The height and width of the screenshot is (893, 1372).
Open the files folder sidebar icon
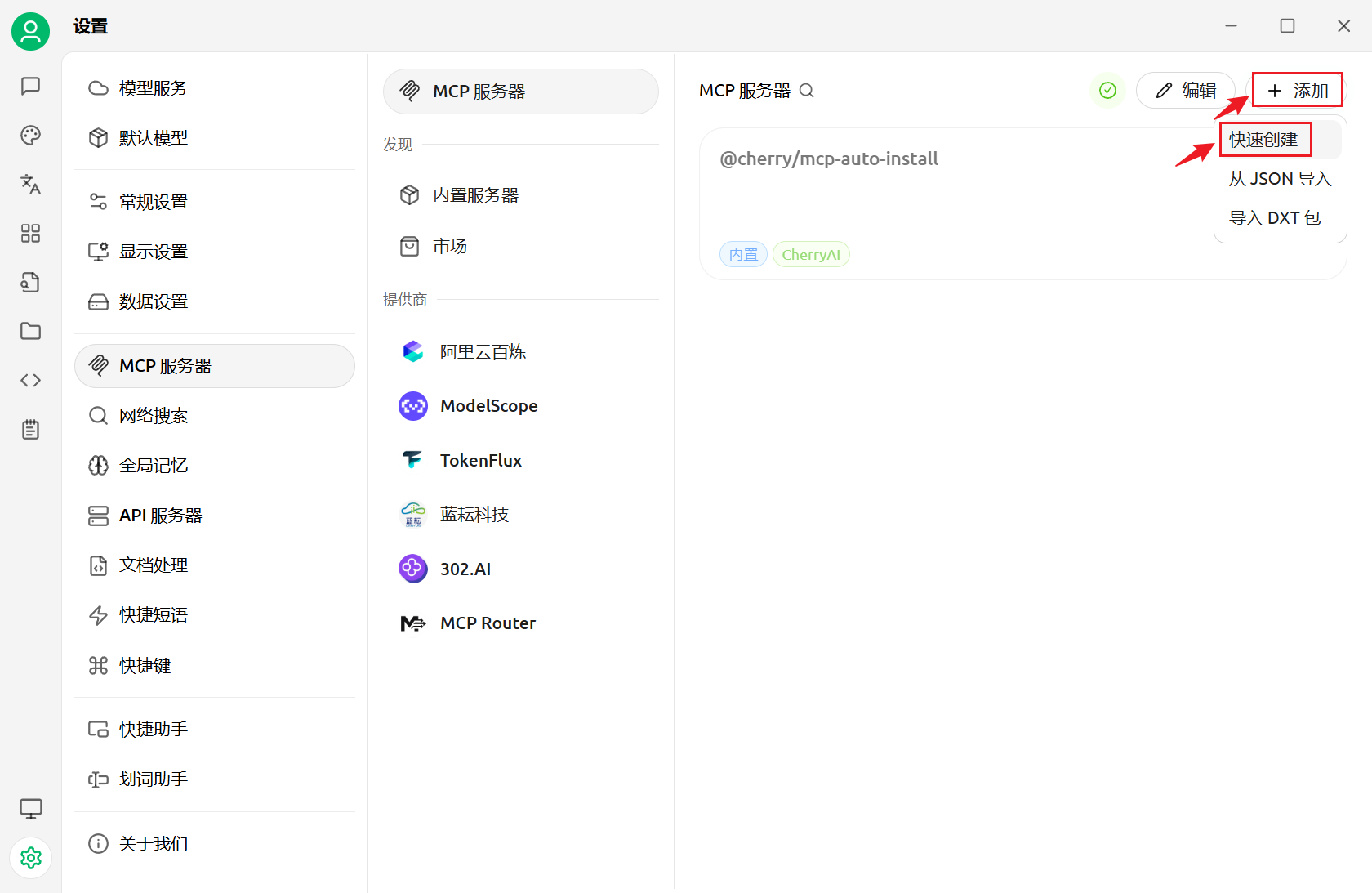[30, 331]
